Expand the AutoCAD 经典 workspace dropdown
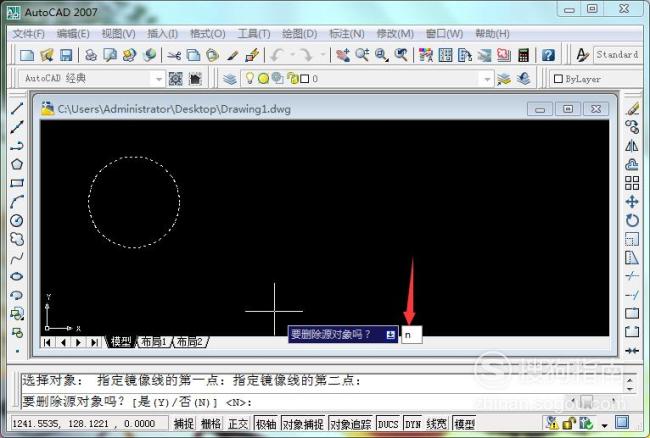650x438 pixels. [158, 79]
